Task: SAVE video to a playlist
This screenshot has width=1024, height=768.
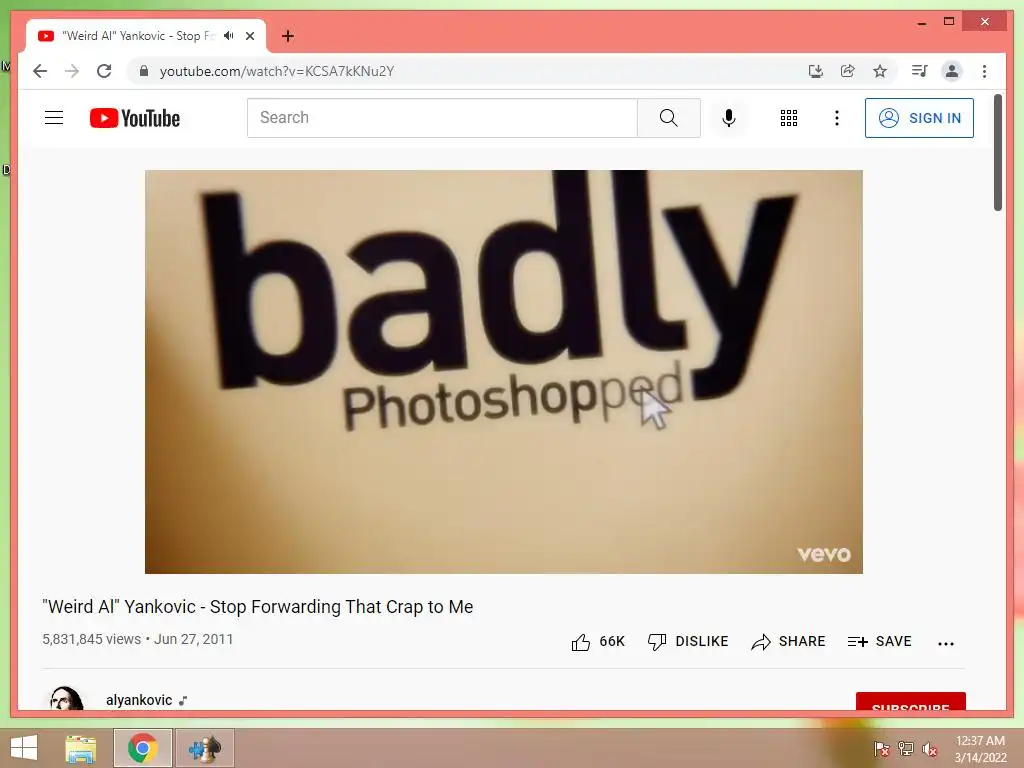Action: [879, 642]
